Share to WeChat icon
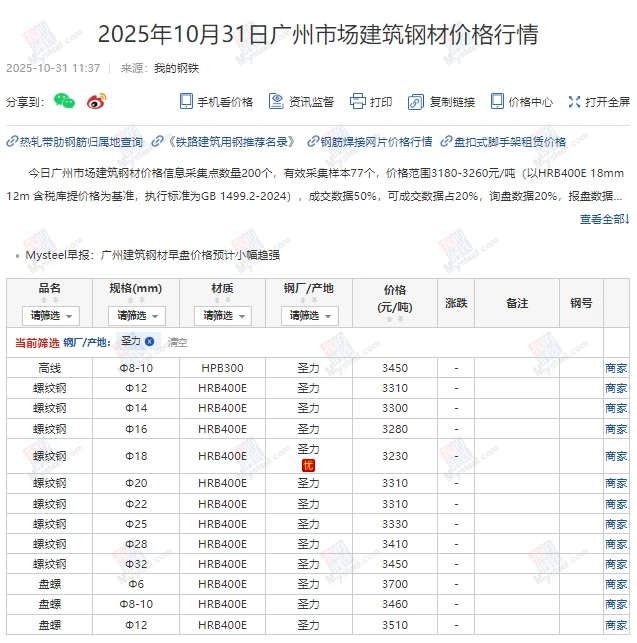This screenshot has height=643, width=637. [x=64, y=101]
